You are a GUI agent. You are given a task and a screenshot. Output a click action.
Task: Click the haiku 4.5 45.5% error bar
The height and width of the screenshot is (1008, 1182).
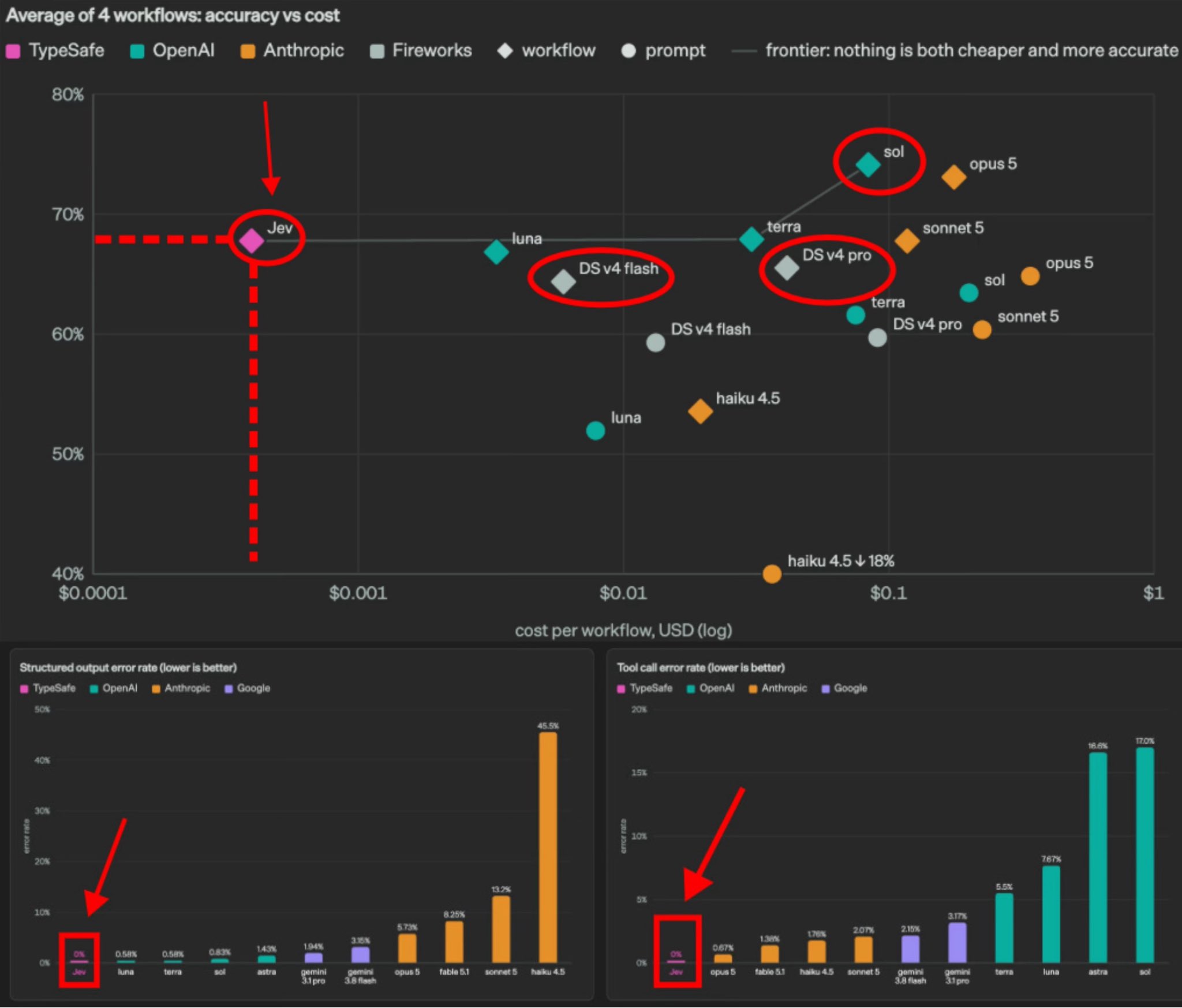pos(548,847)
